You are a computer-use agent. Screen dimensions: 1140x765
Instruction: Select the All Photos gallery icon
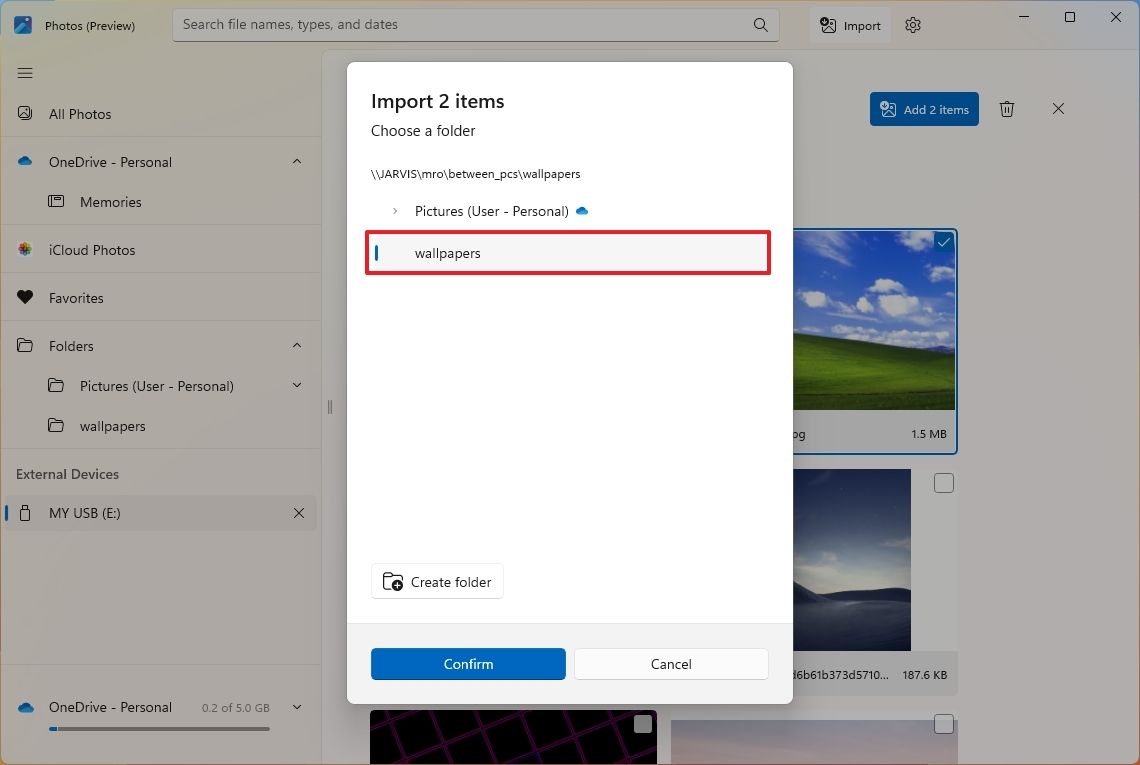[24, 113]
